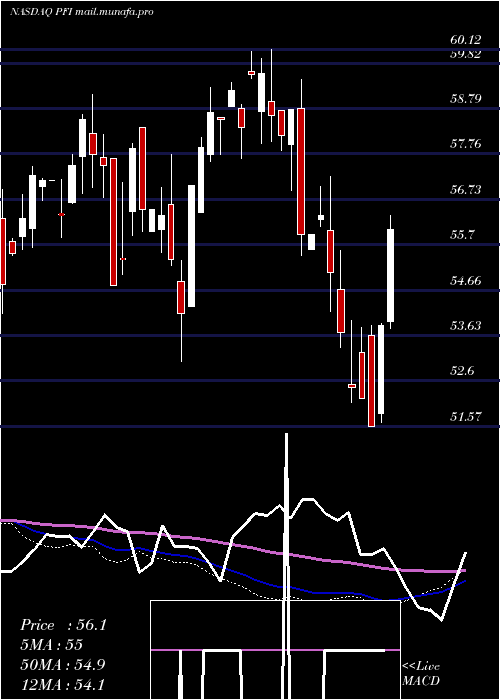The height and width of the screenshot is (700, 500).
Task: Click the 5MA : 55 readout
Action: click(52, 645)
